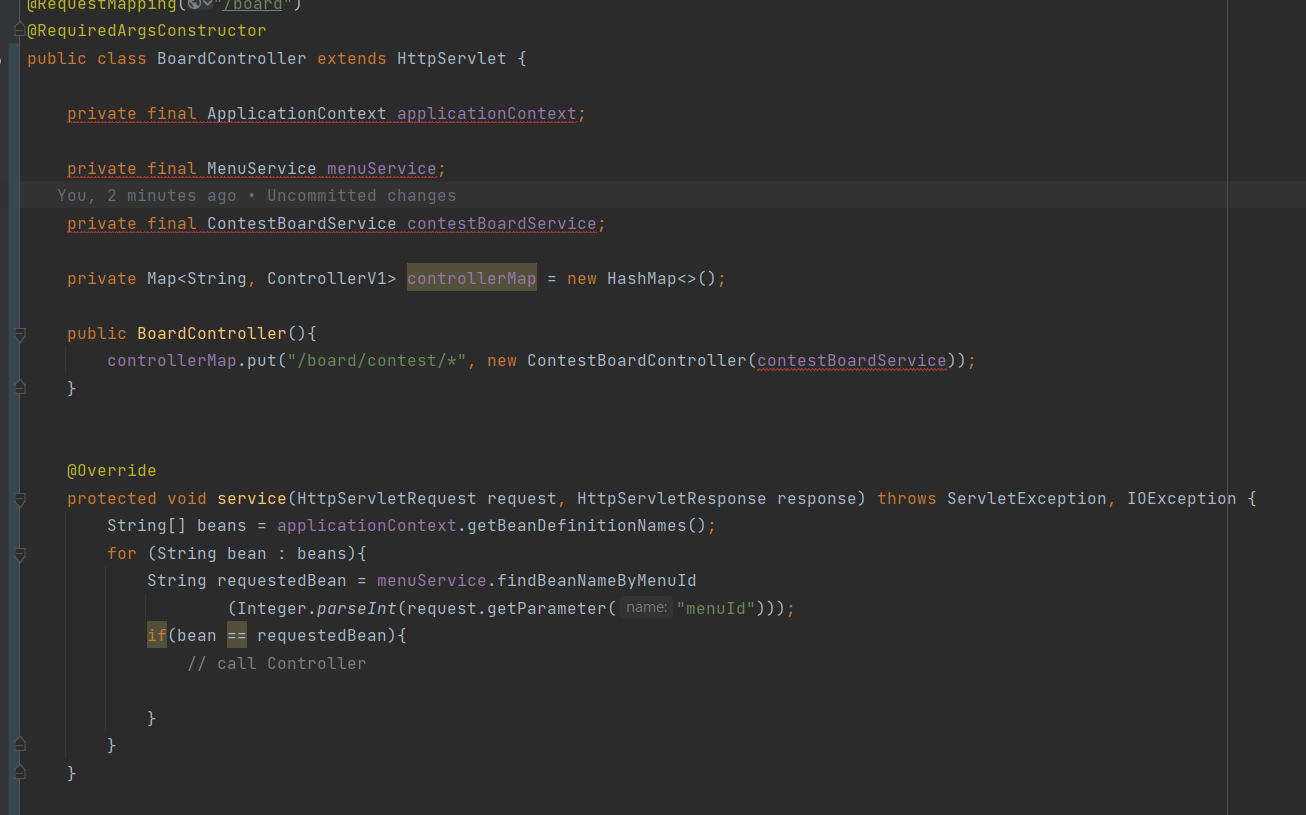1306x815 pixels.
Task: Collapse fold marker on BoardController() constructor line
Action: [x=20, y=334]
